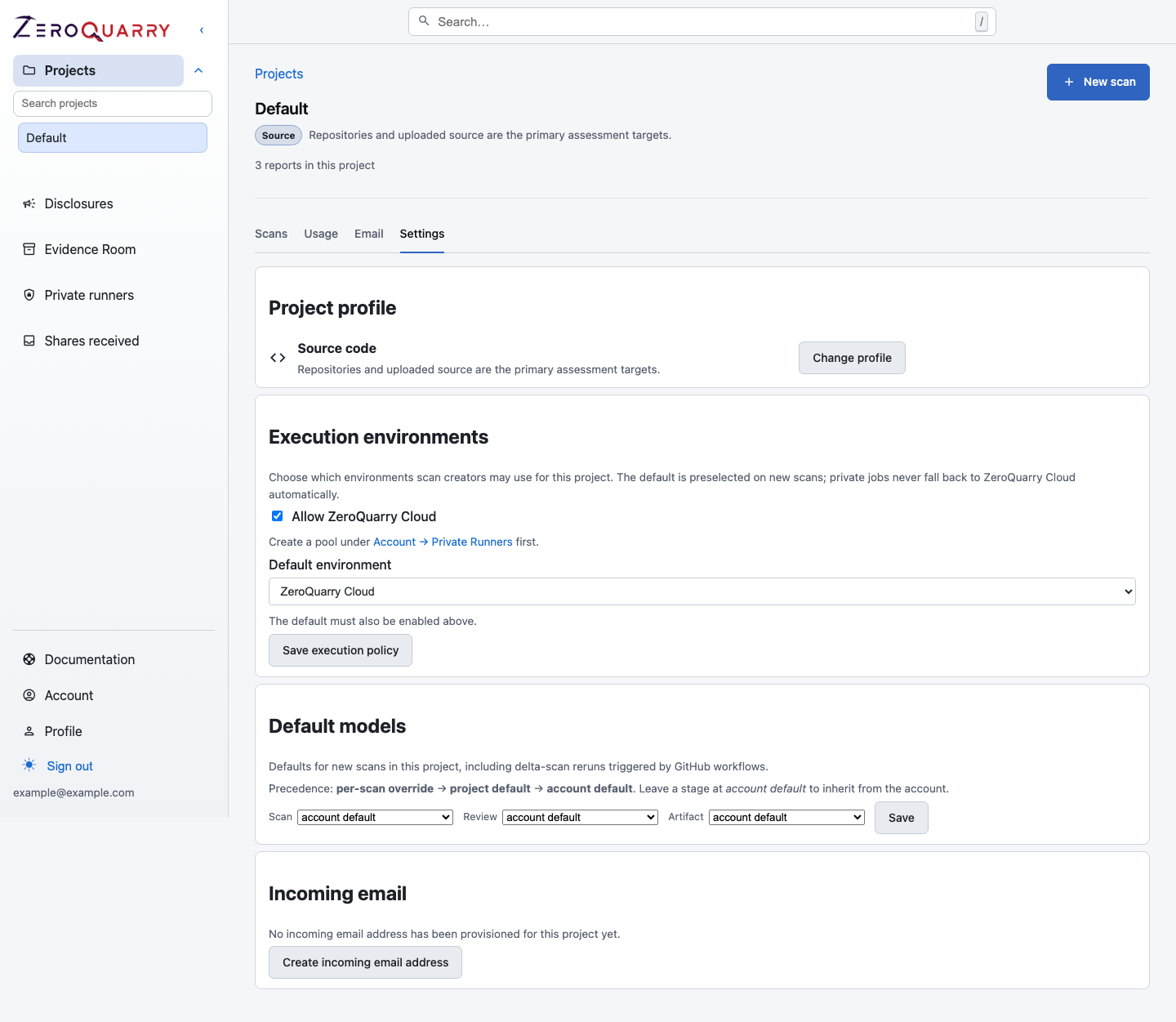Open the Default environment dropdown
Image resolution: width=1176 pixels, height=1022 pixels.
tap(702, 591)
